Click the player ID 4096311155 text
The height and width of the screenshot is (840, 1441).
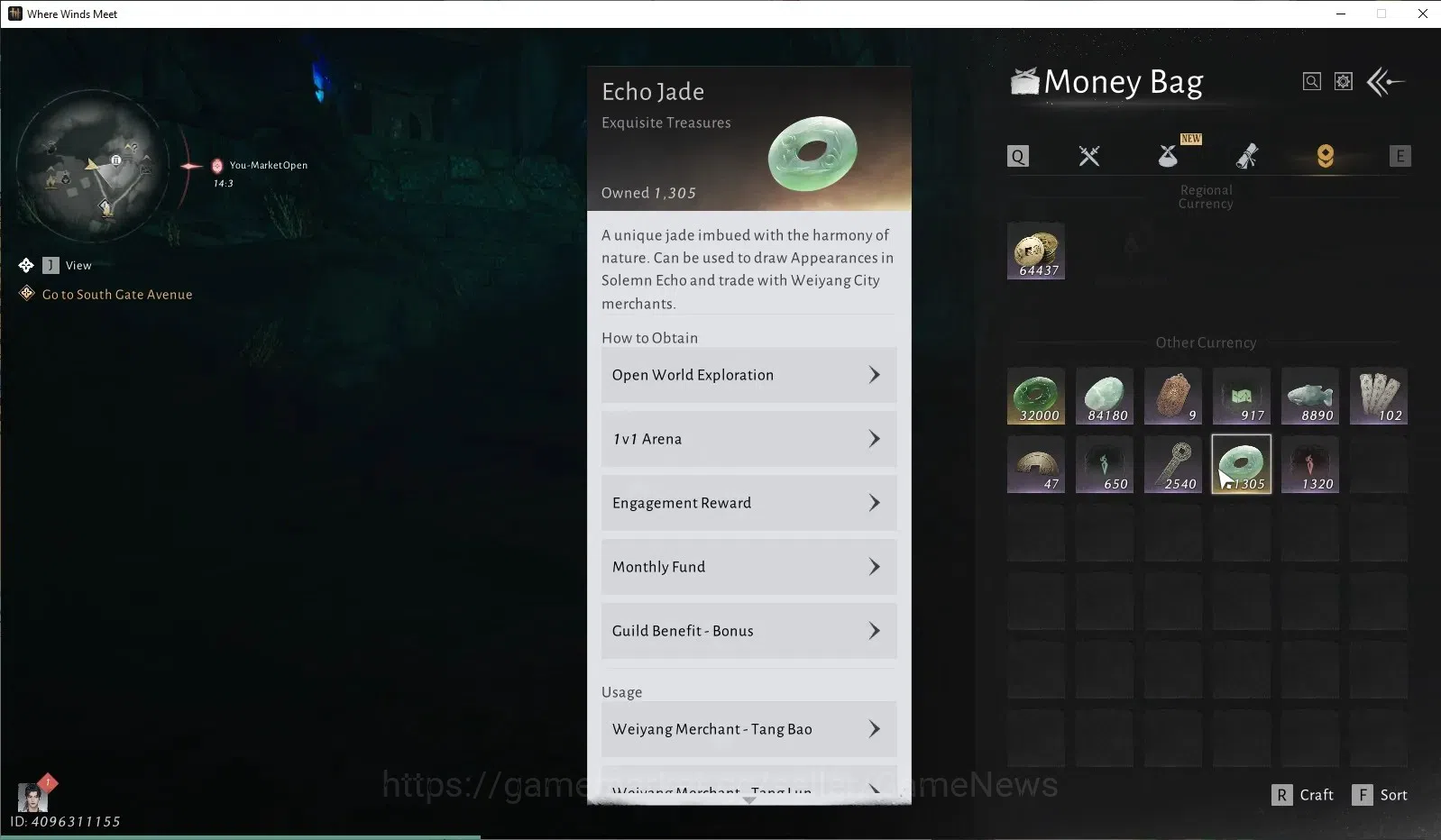point(65,821)
